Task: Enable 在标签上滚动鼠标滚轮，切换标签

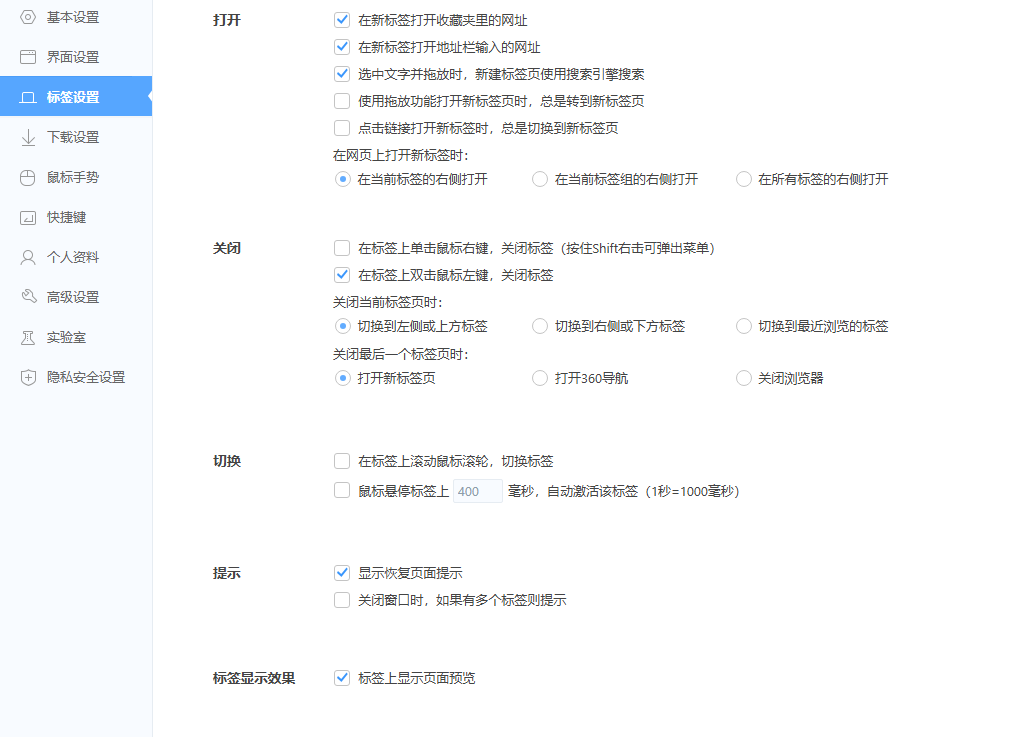Action: click(342, 461)
